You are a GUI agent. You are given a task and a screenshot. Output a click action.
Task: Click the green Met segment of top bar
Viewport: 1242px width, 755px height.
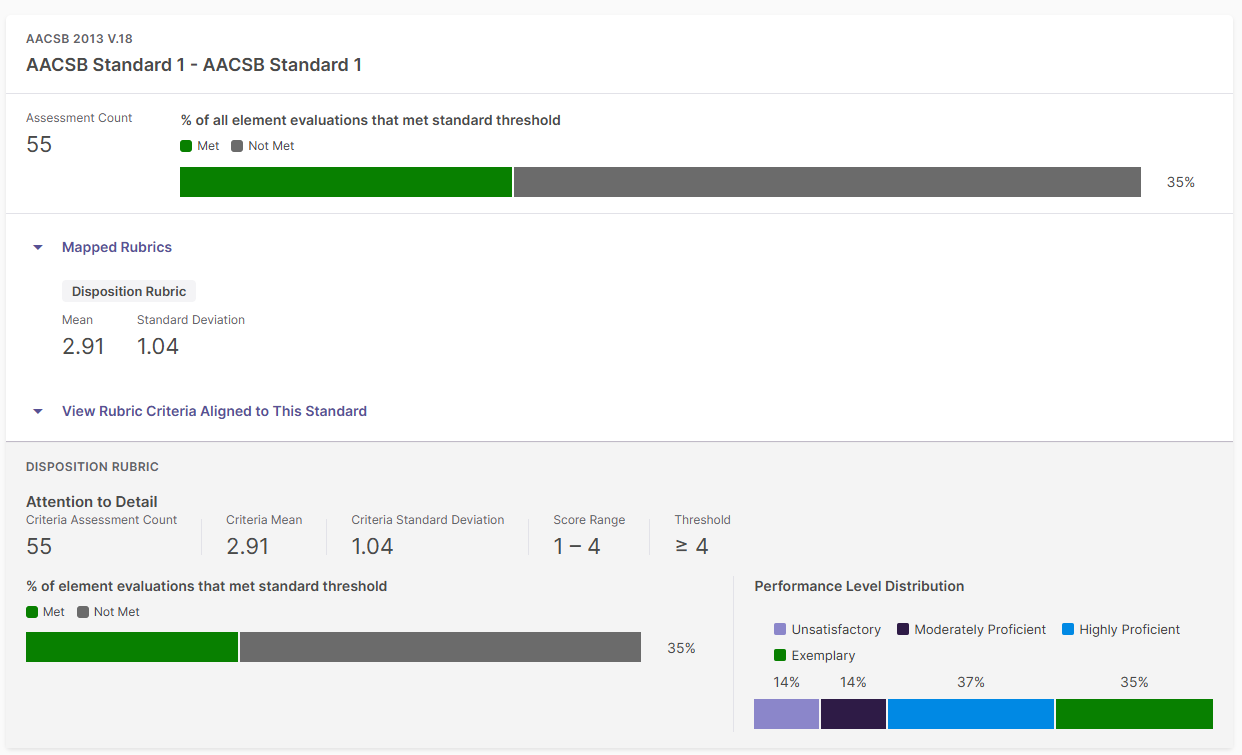[346, 182]
